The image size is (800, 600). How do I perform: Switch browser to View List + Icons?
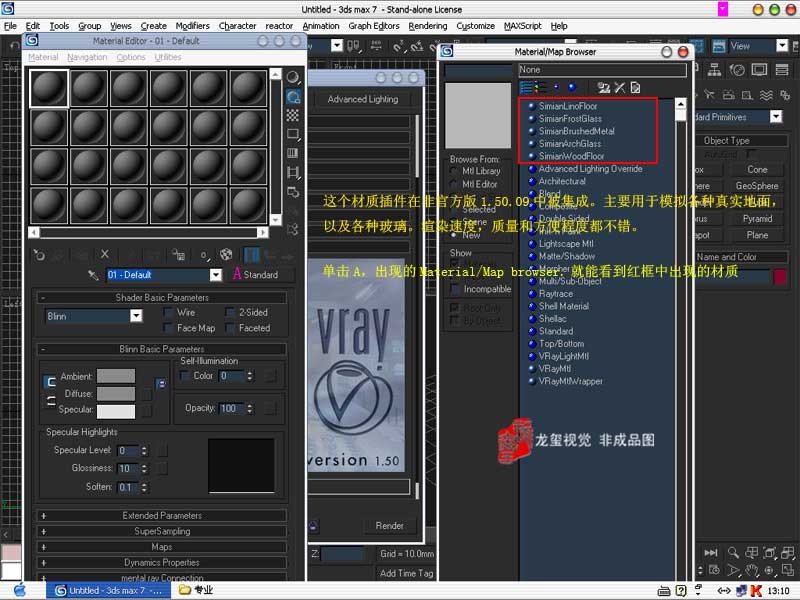coord(540,88)
